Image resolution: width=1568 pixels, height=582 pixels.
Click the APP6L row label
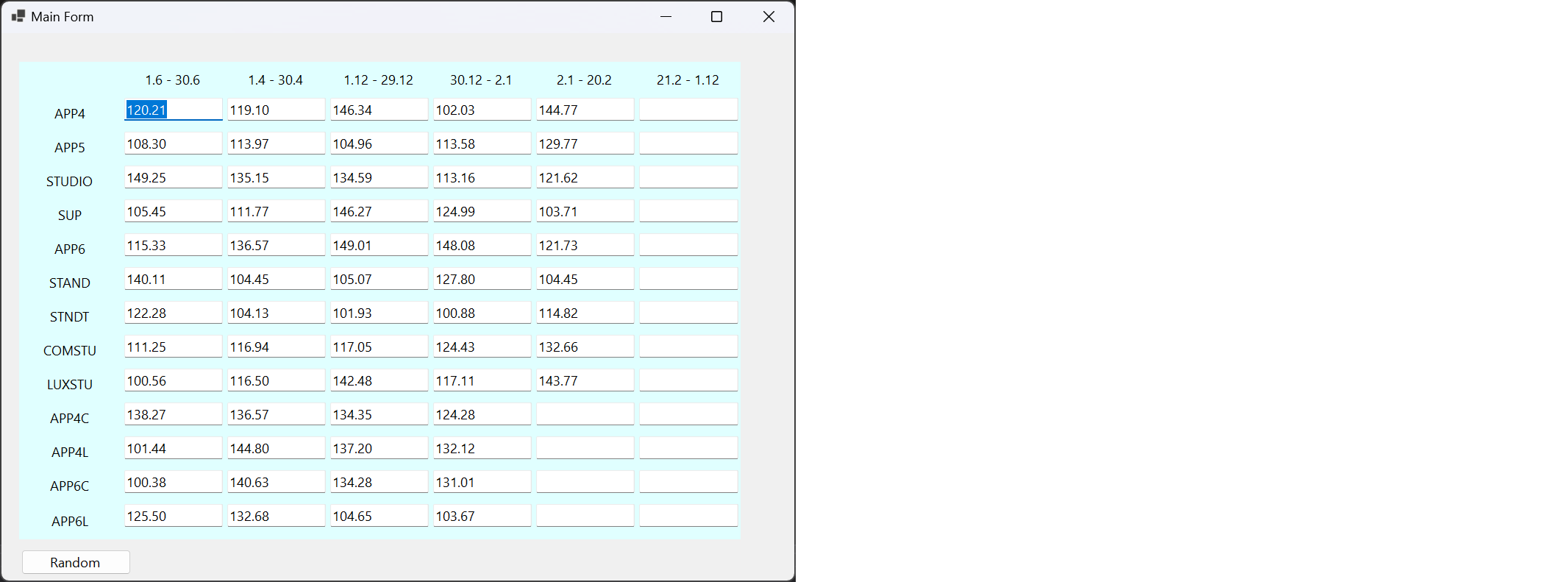[x=70, y=521]
